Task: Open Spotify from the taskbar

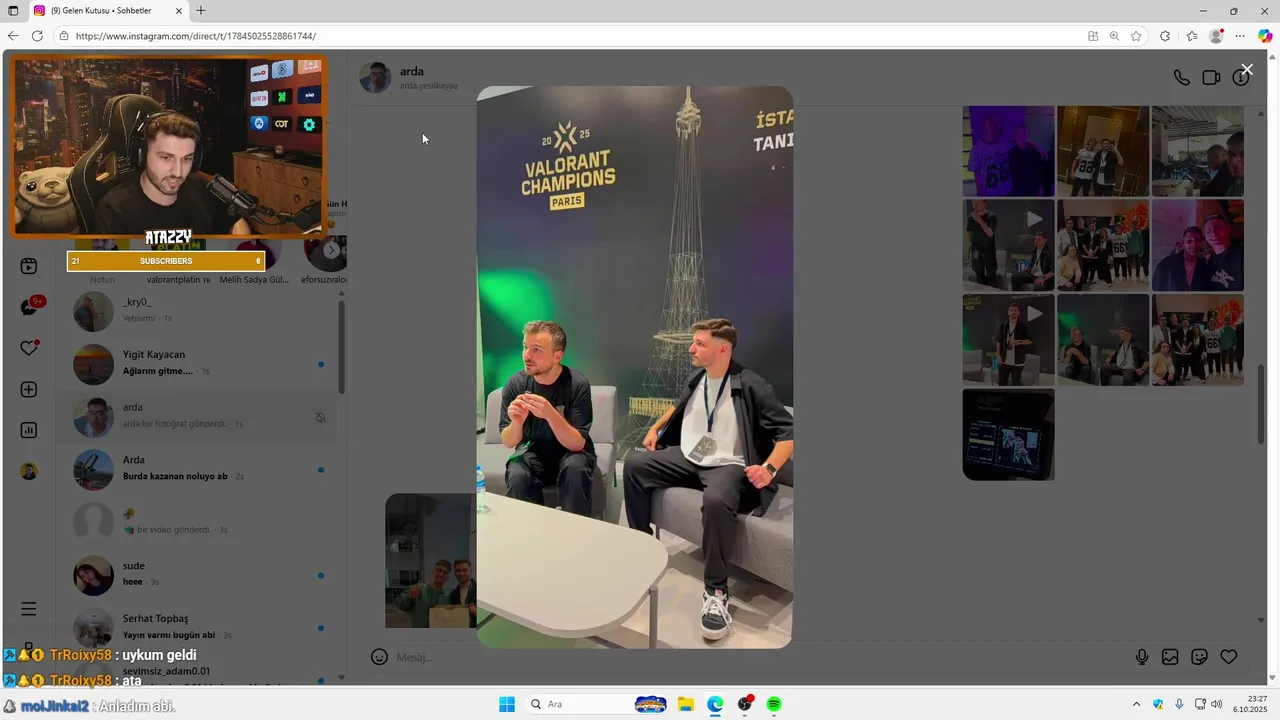Action: (x=774, y=704)
